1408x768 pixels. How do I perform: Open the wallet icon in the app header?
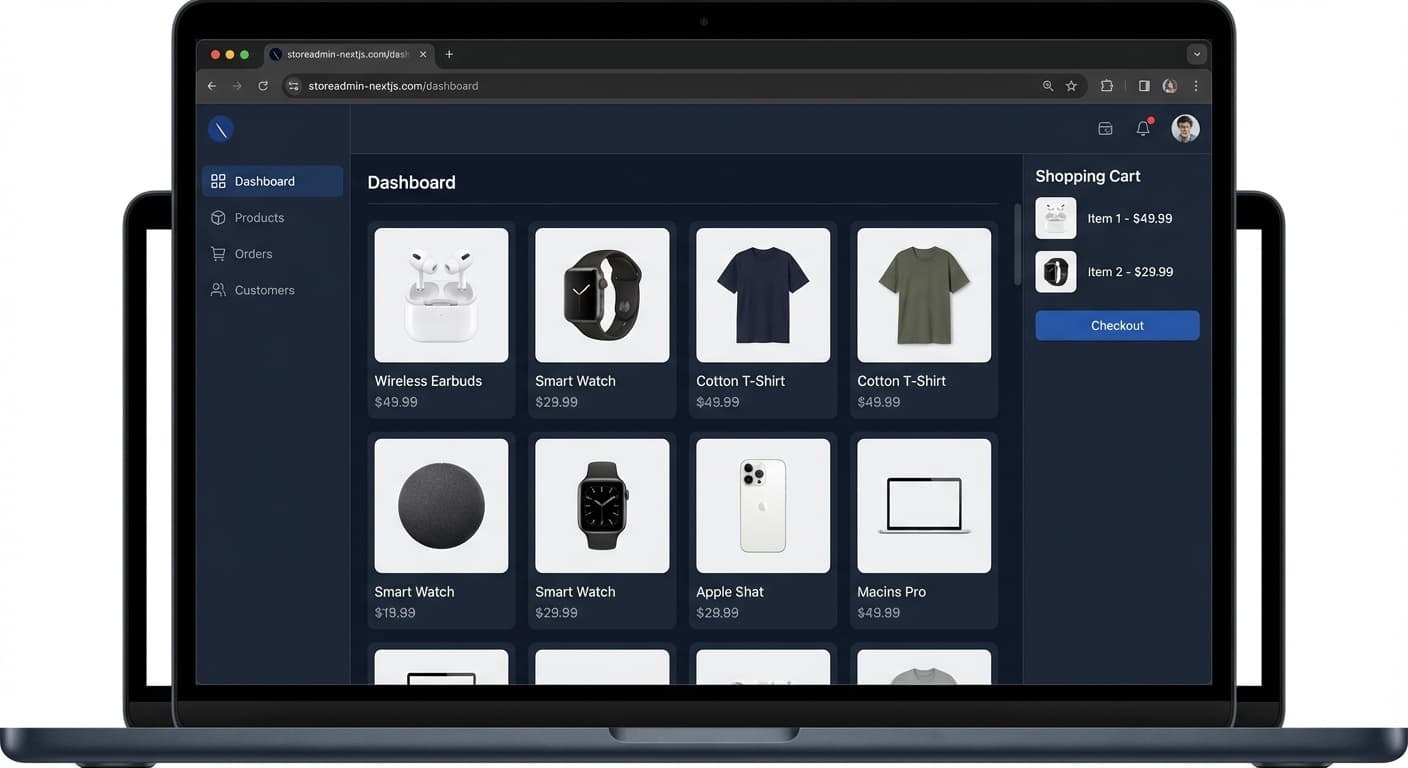point(1105,128)
